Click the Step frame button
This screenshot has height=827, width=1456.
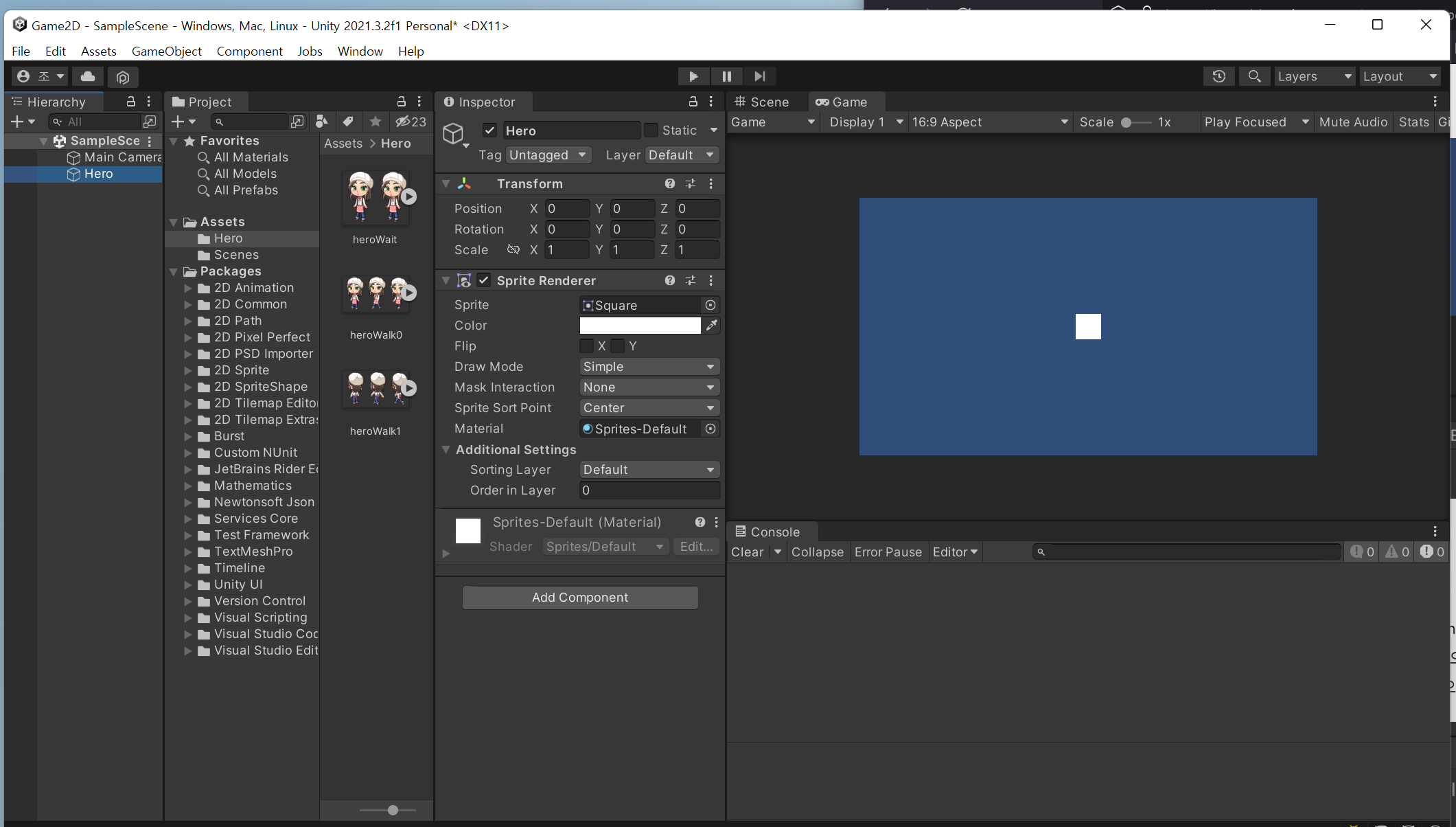759,76
